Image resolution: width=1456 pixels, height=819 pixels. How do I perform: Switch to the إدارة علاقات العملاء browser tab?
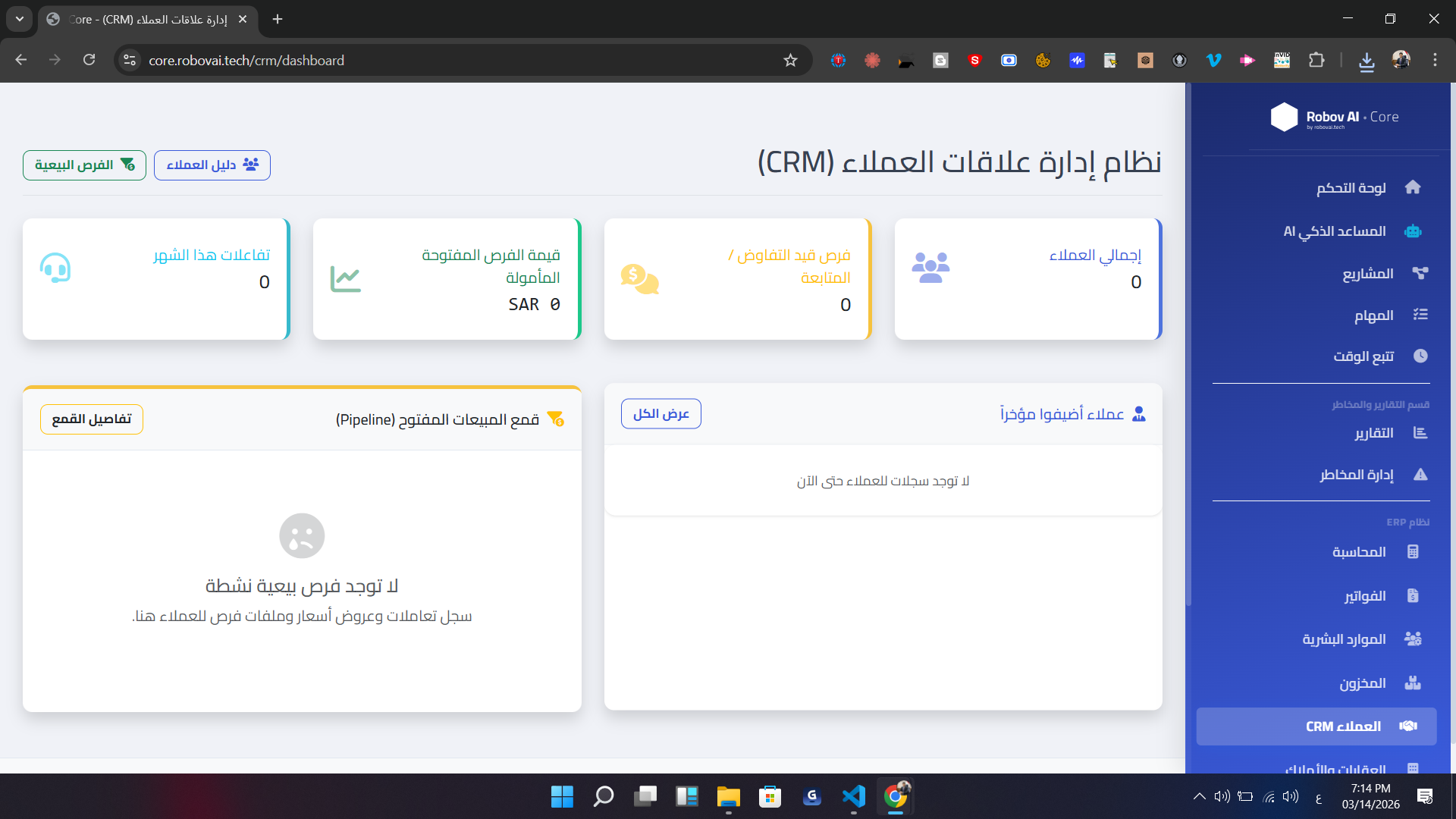tap(144, 20)
